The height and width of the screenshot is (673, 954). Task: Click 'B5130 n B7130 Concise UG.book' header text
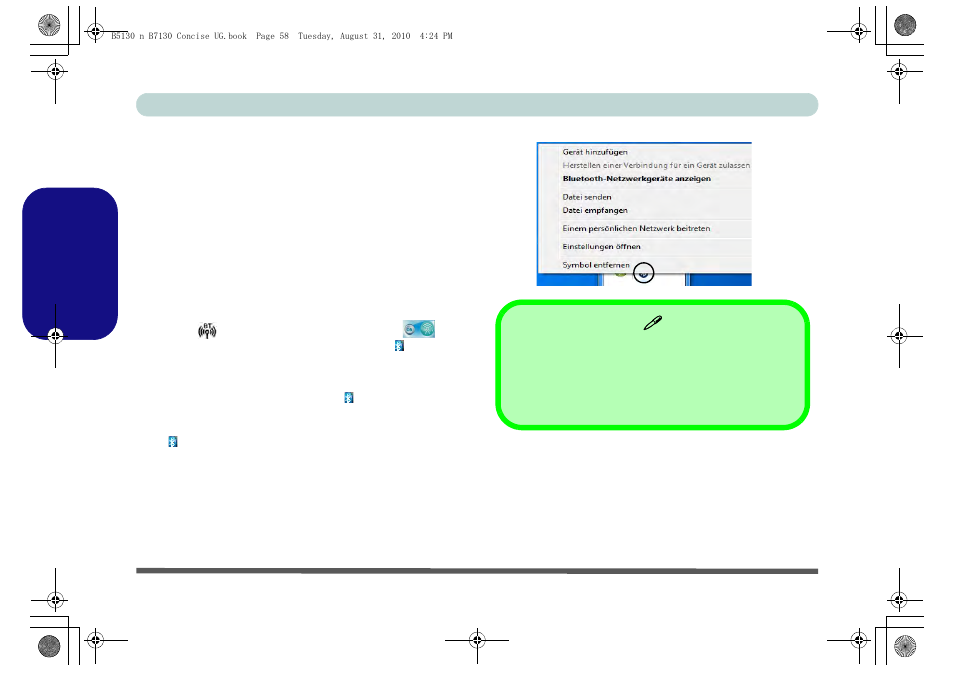point(179,36)
